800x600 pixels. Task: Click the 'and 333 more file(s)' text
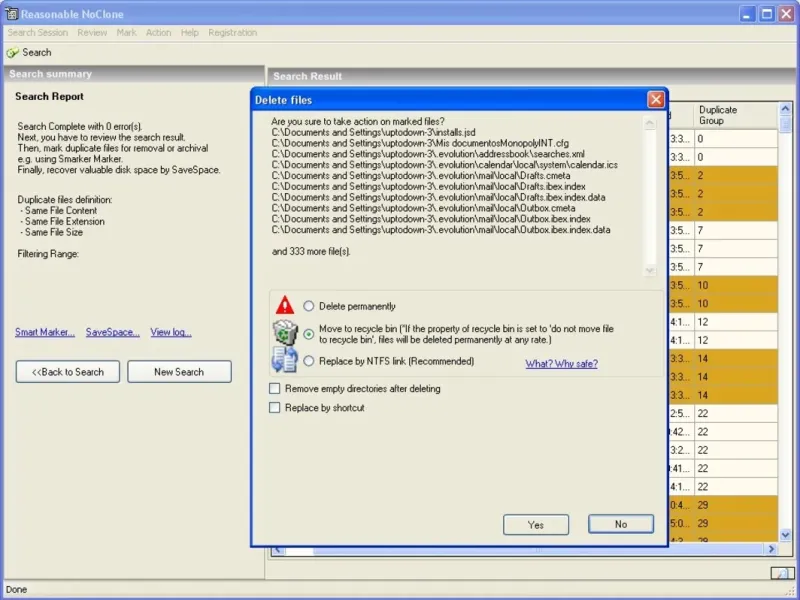click(x=311, y=252)
